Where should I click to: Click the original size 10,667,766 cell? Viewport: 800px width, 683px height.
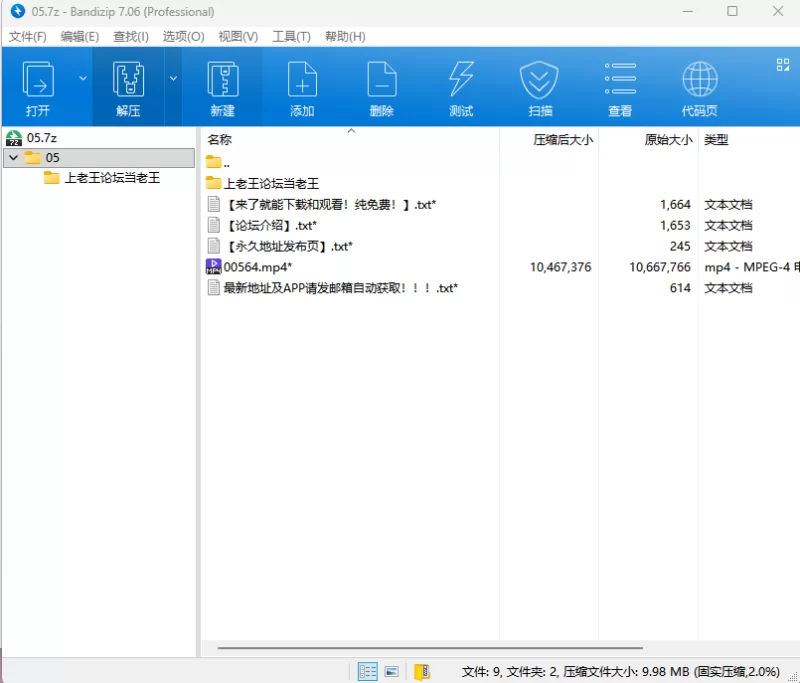coord(660,267)
